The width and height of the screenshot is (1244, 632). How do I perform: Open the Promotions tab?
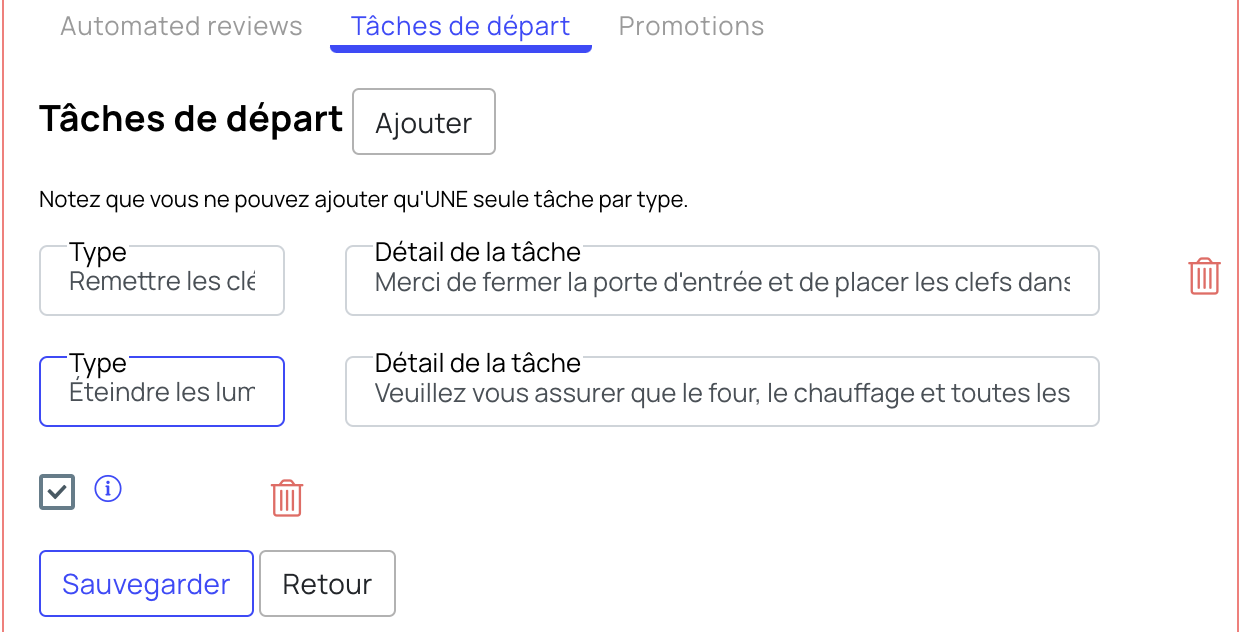click(691, 26)
